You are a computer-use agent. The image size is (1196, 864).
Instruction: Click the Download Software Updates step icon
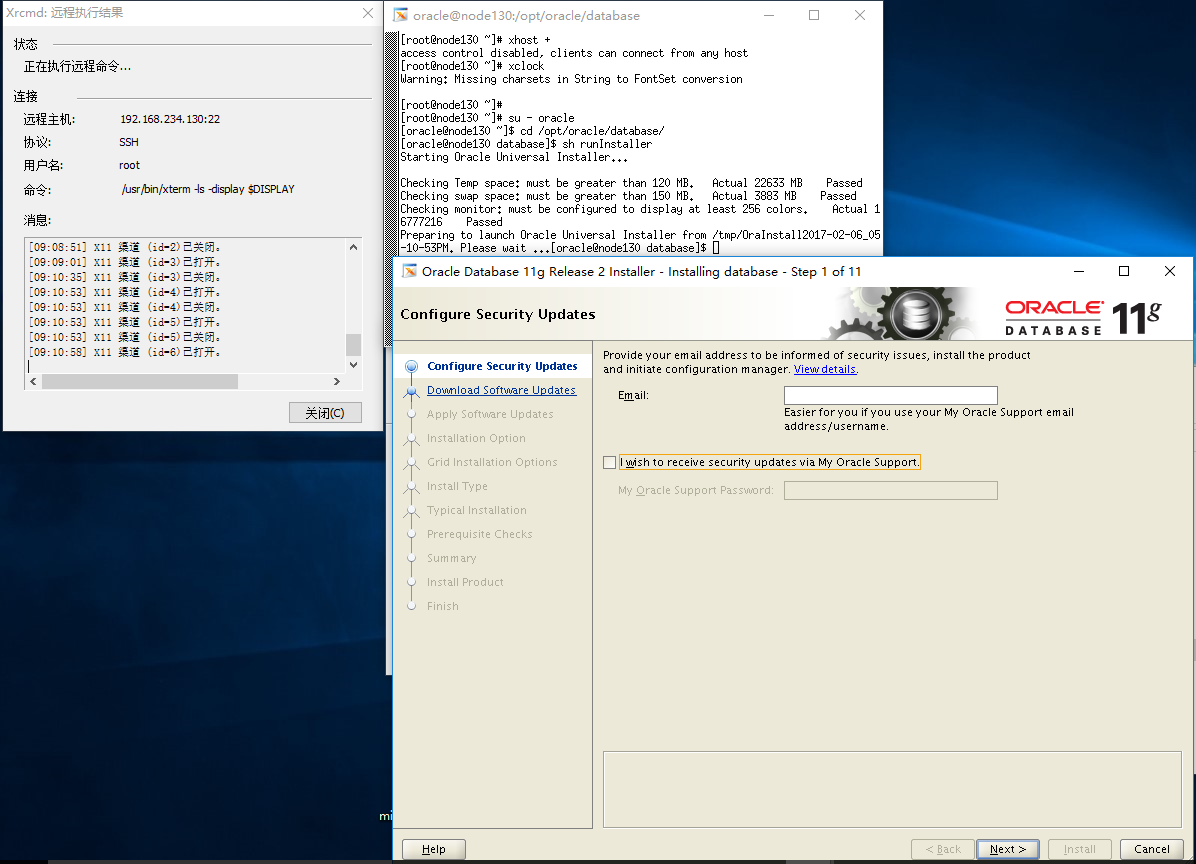(x=411, y=390)
